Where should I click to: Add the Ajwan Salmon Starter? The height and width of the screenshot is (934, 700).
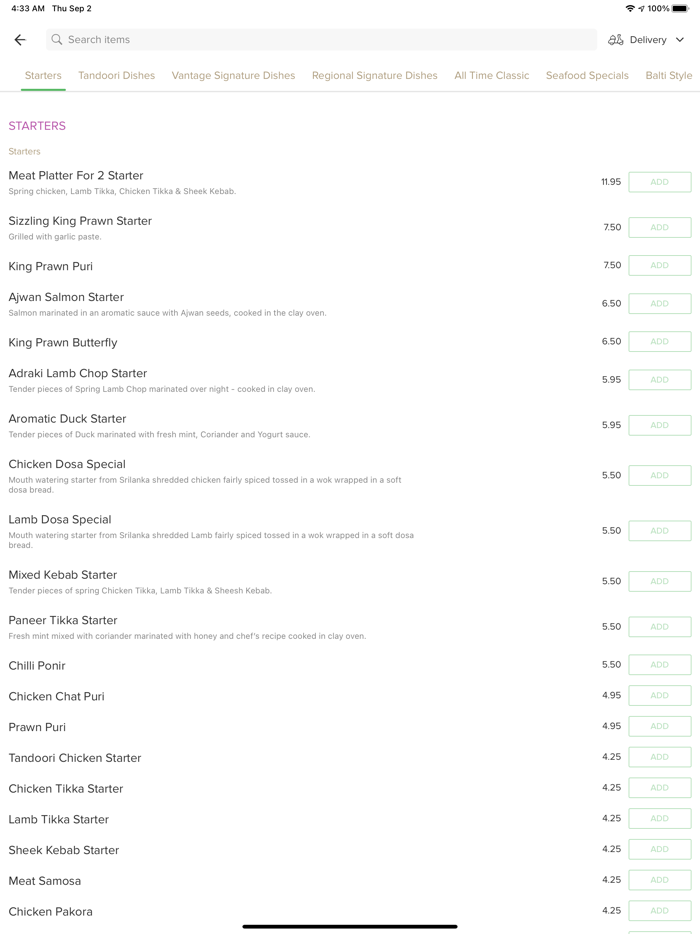coord(659,303)
